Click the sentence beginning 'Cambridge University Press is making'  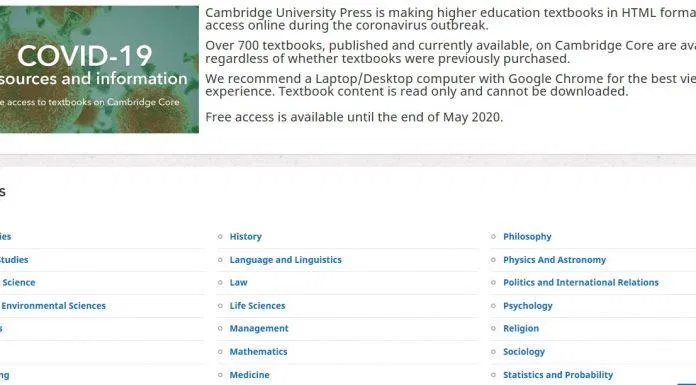coord(451,19)
